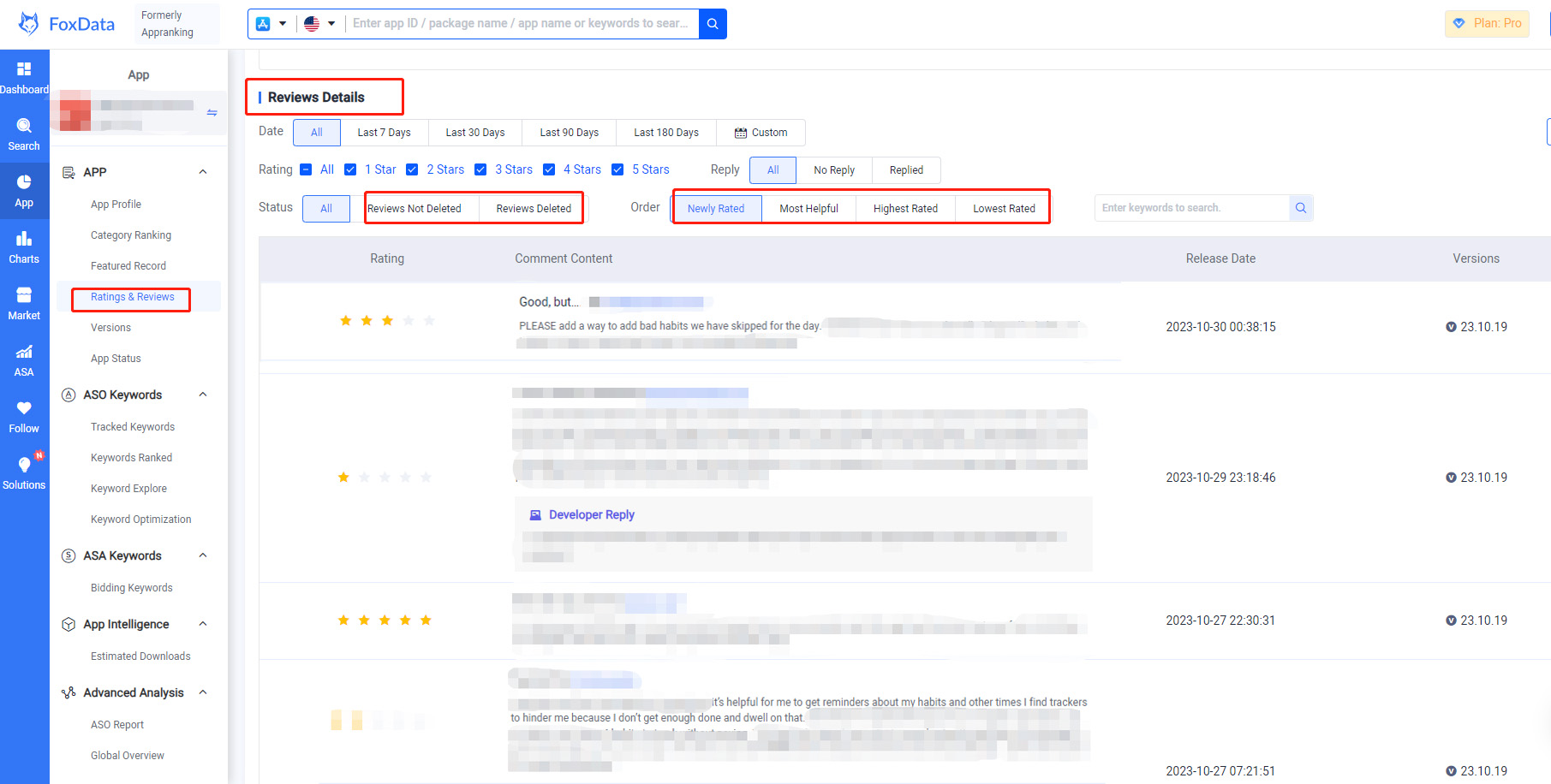Open Featured Record page
Image resolution: width=1551 pixels, height=784 pixels.
pos(128,266)
